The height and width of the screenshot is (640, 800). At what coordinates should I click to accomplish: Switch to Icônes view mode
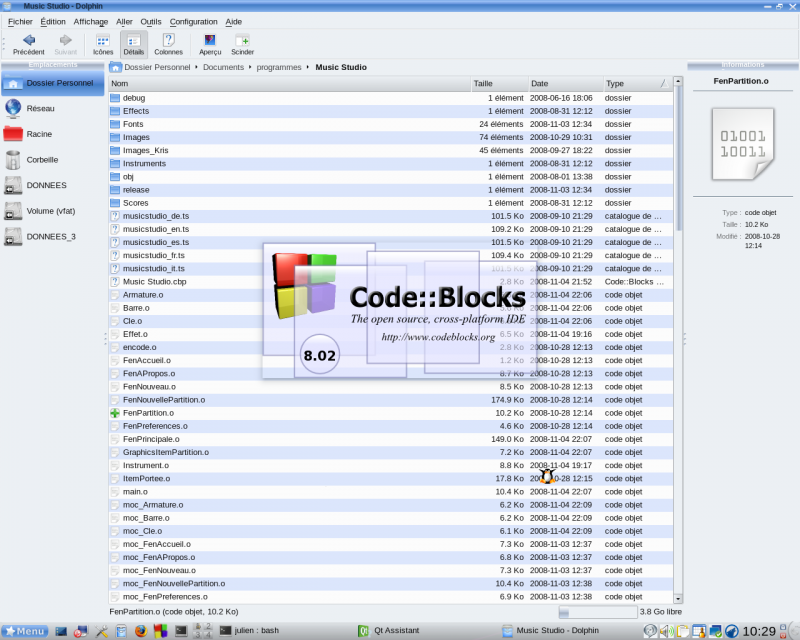point(103,41)
